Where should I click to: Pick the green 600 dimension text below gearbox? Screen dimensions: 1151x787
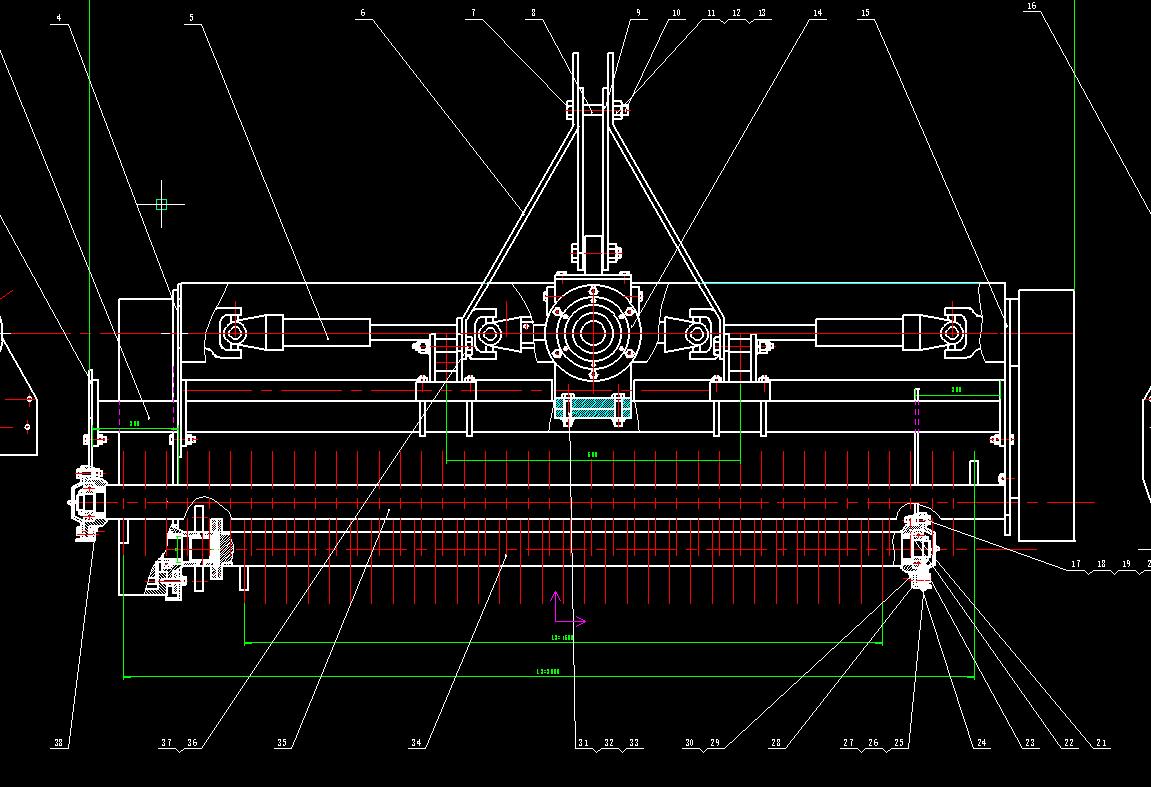click(x=592, y=454)
